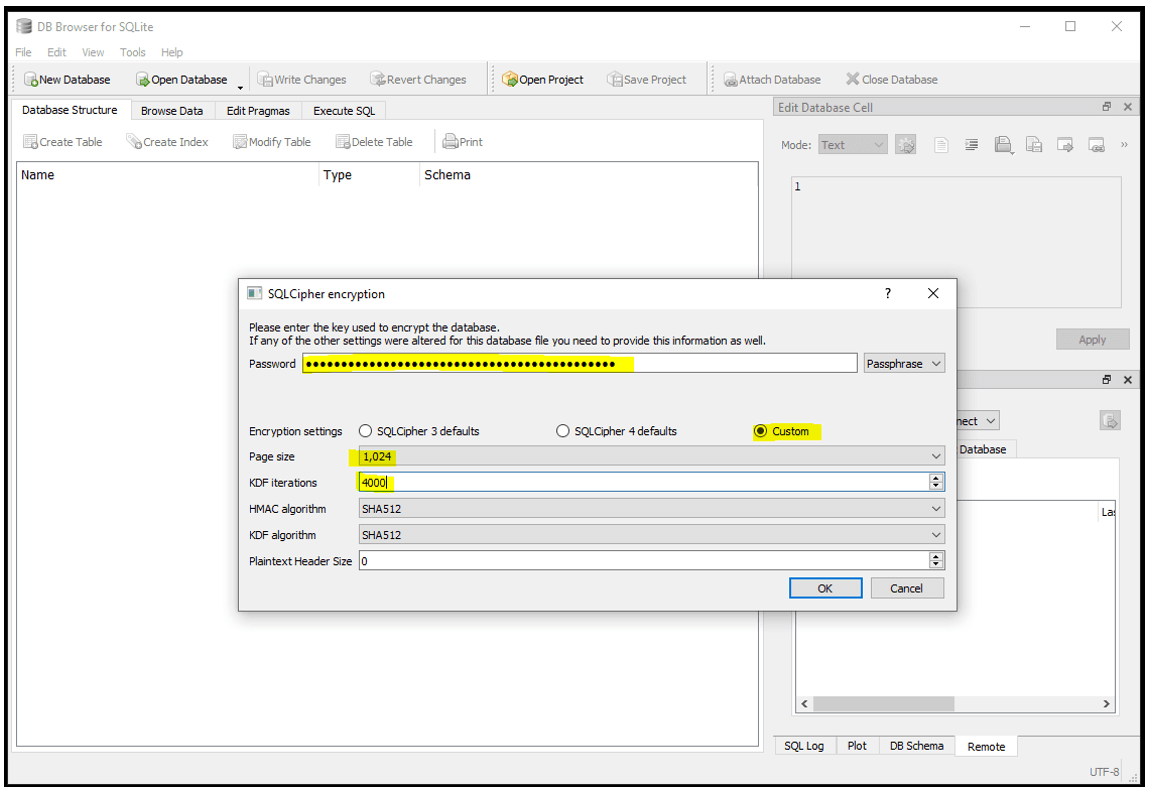Open the partially hidden dropdown in Remote panel
Screen dimensions: 1155x797
tap(978, 421)
